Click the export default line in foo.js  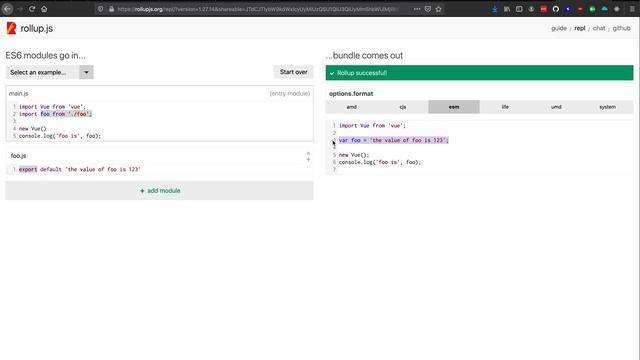point(80,169)
